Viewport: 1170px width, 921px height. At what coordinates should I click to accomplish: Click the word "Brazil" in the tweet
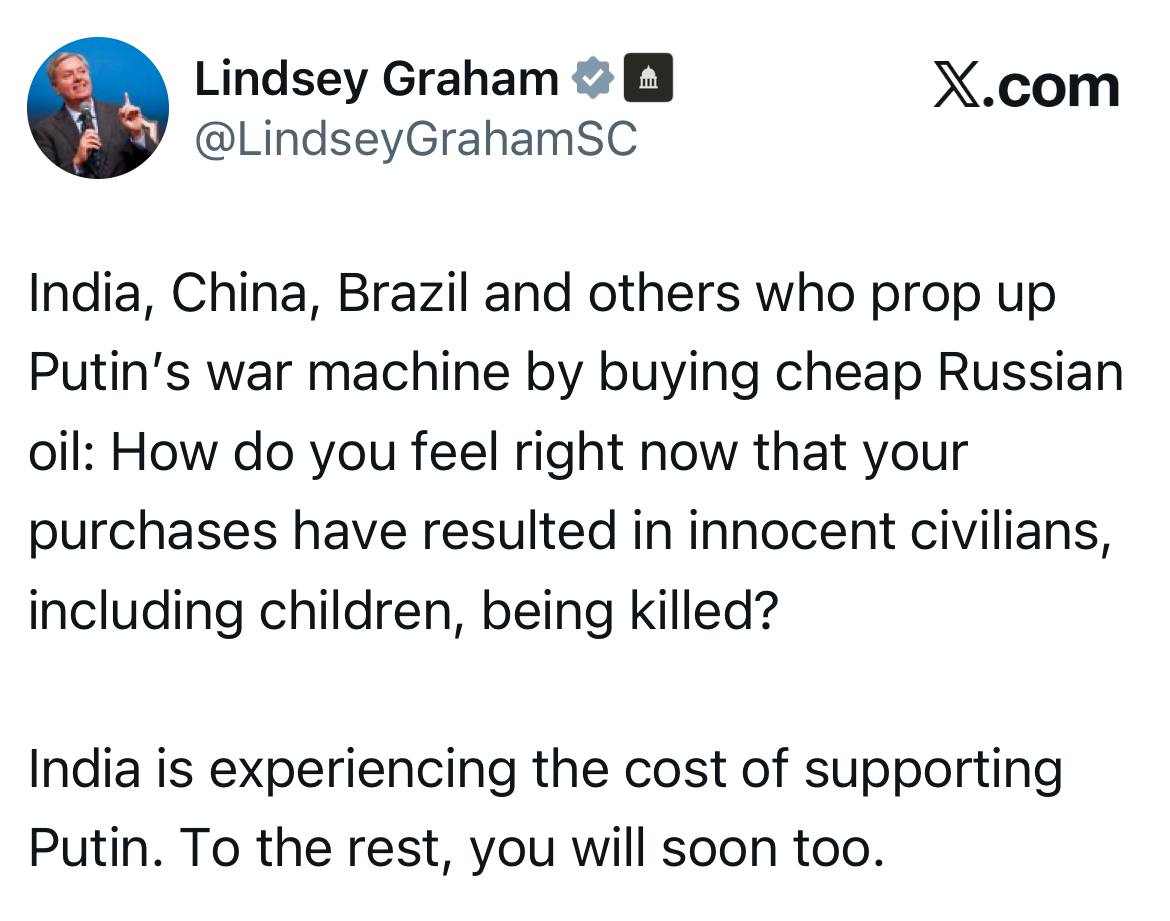(403, 293)
